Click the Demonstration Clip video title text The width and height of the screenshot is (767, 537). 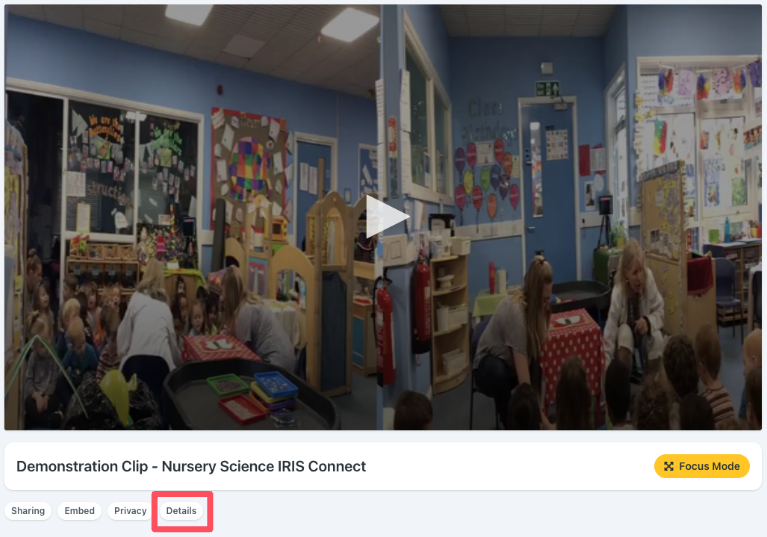click(x=191, y=466)
